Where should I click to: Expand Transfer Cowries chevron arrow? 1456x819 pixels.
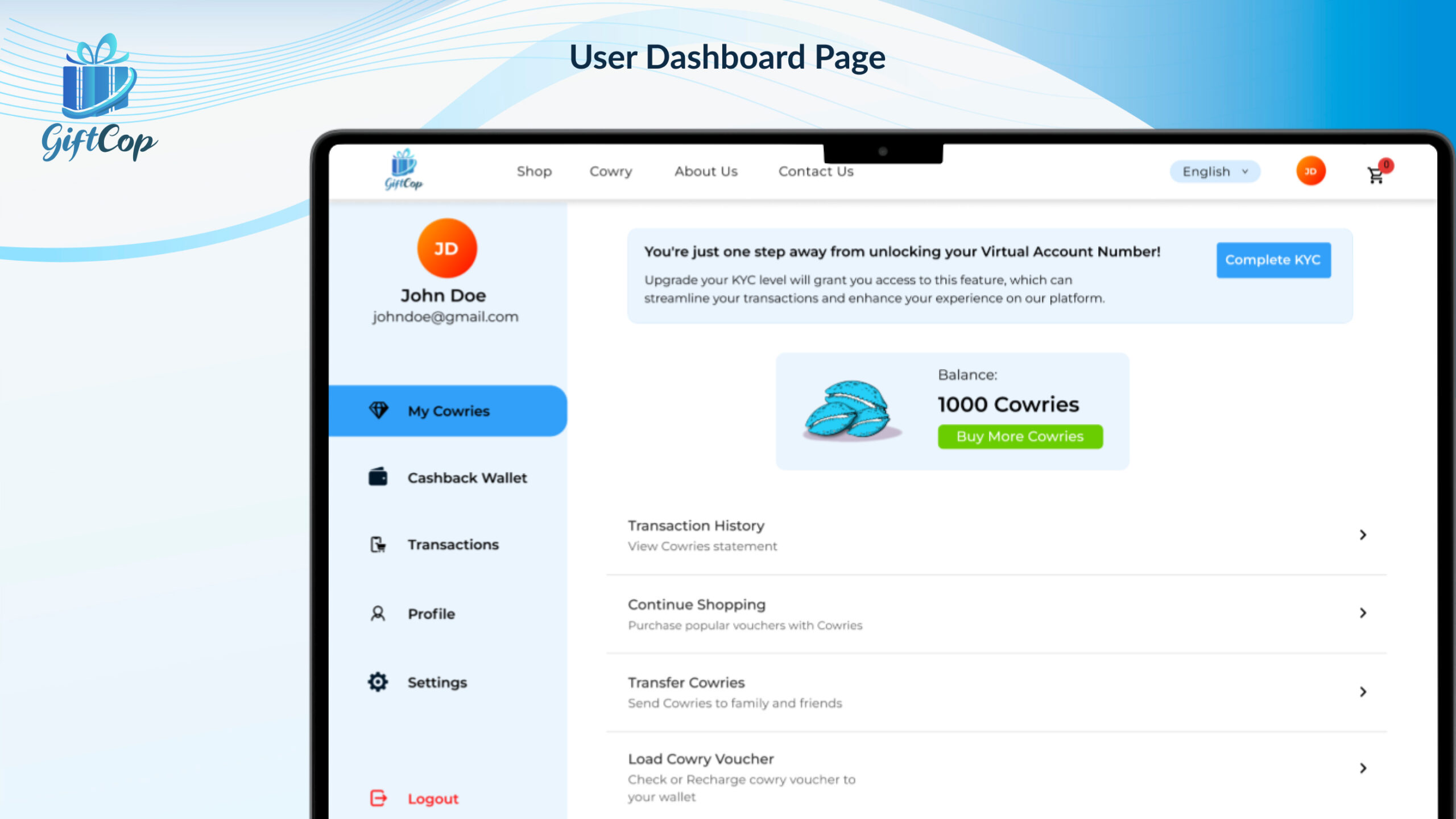point(1363,692)
